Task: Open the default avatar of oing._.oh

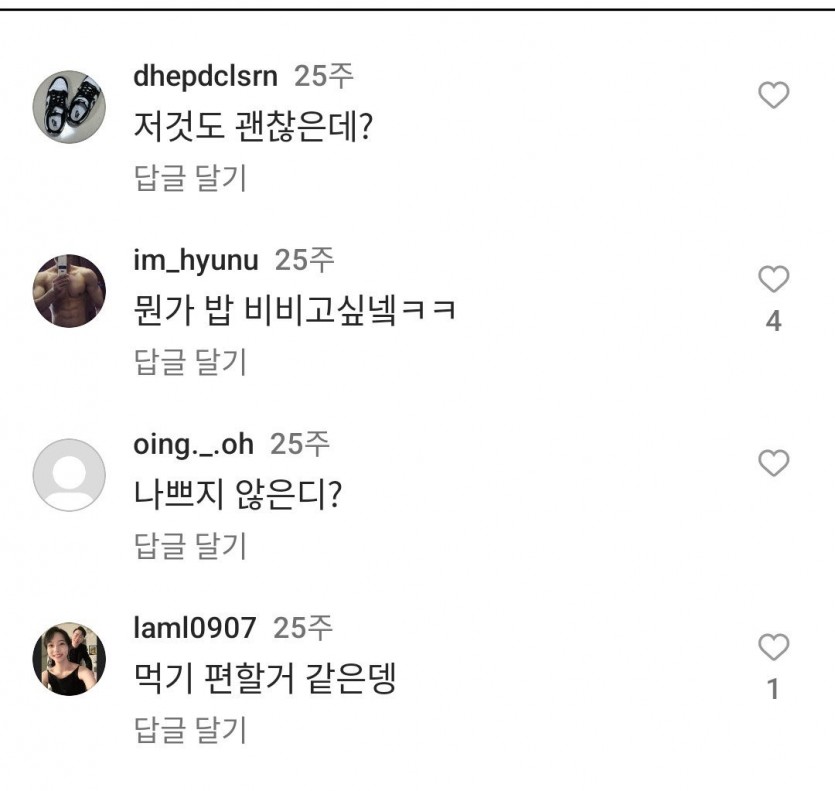Action: pos(69,475)
